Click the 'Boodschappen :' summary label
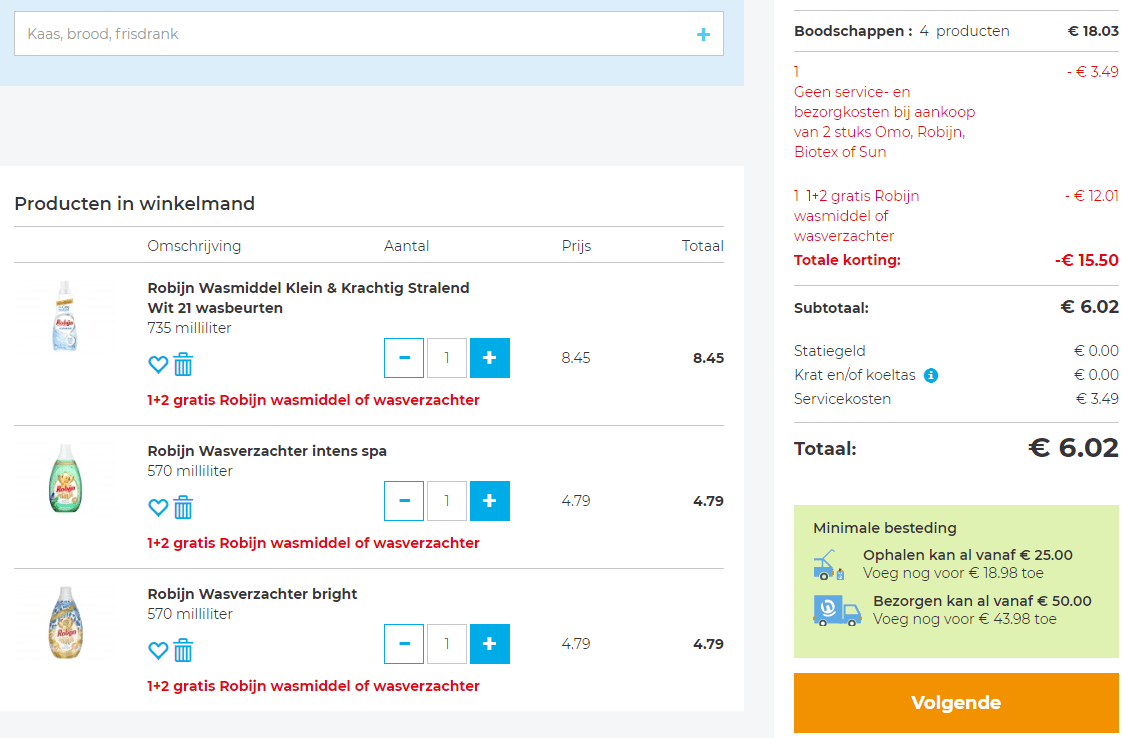Viewport: 1131px width, 738px height. point(853,31)
